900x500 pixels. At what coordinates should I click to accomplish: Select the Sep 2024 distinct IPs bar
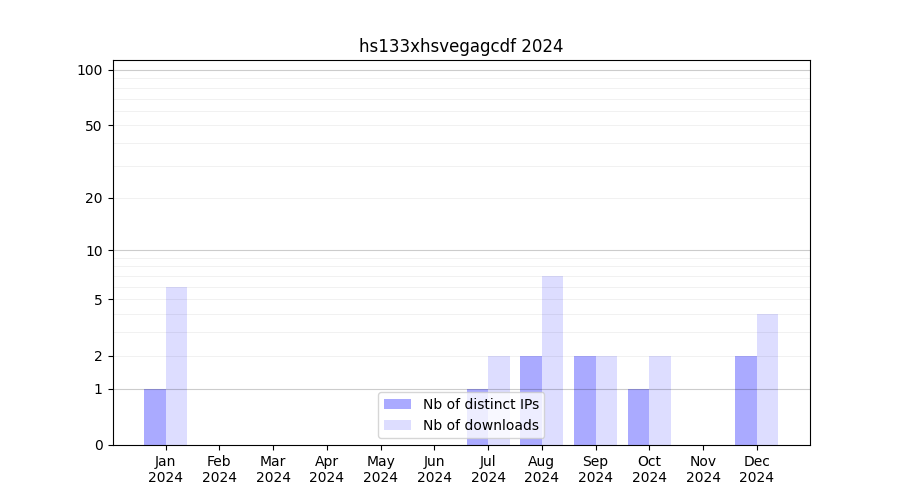point(585,400)
